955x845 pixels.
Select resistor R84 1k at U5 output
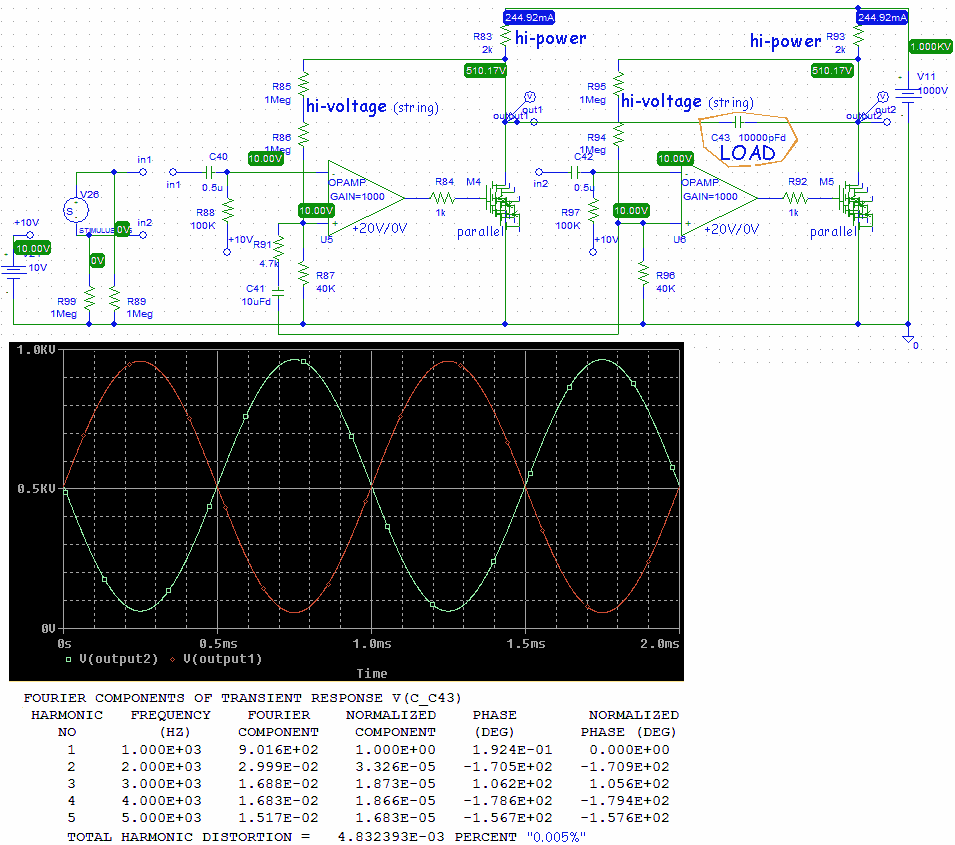tap(443, 198)
